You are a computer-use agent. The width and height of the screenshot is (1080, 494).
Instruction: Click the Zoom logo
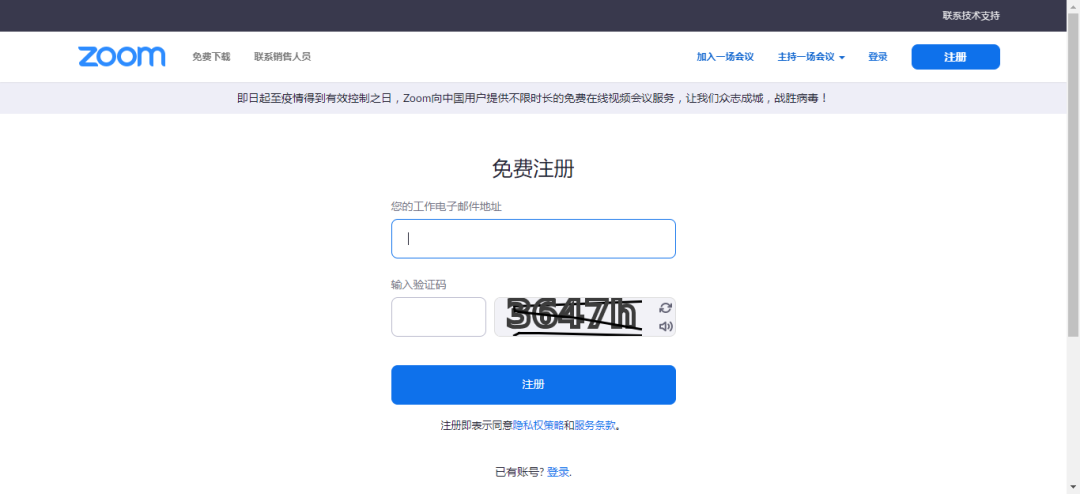coord(122,56)
